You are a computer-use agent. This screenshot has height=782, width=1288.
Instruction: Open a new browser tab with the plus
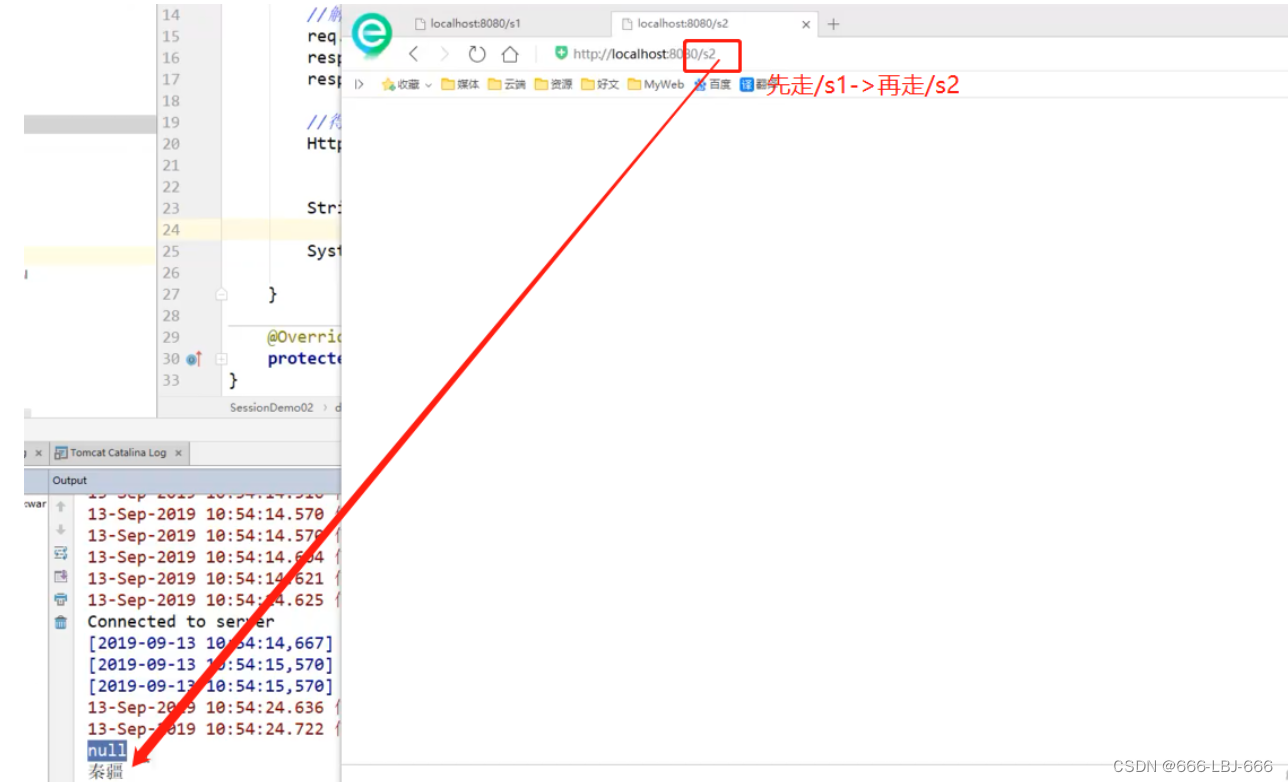(x=833, y=23)
